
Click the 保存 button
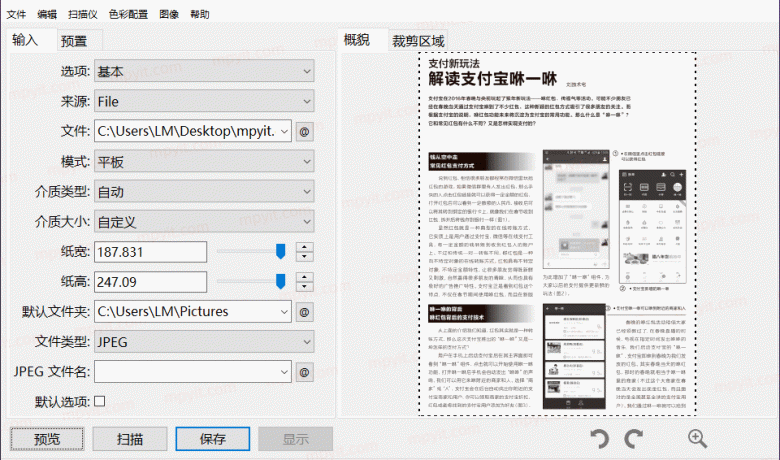click(212, 439)
